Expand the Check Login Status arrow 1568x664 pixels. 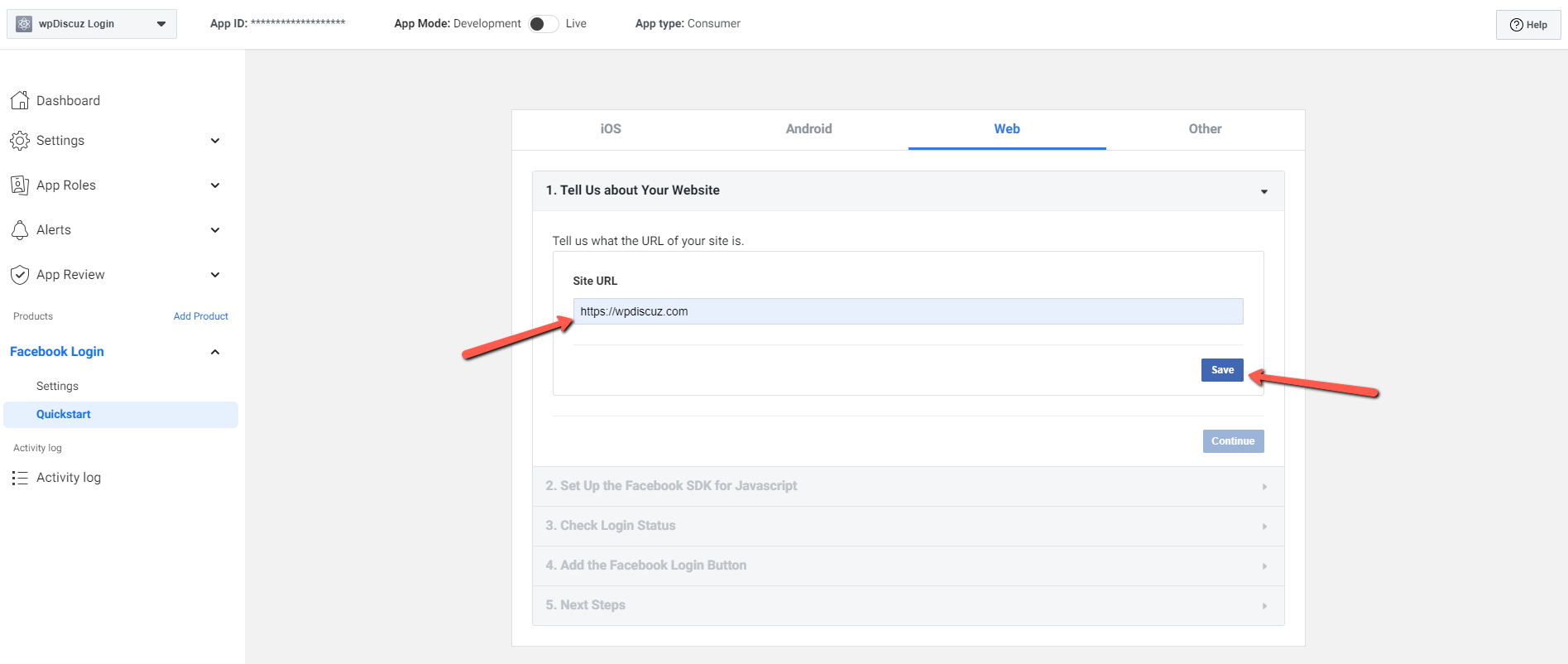click(x=1264, y=527)
